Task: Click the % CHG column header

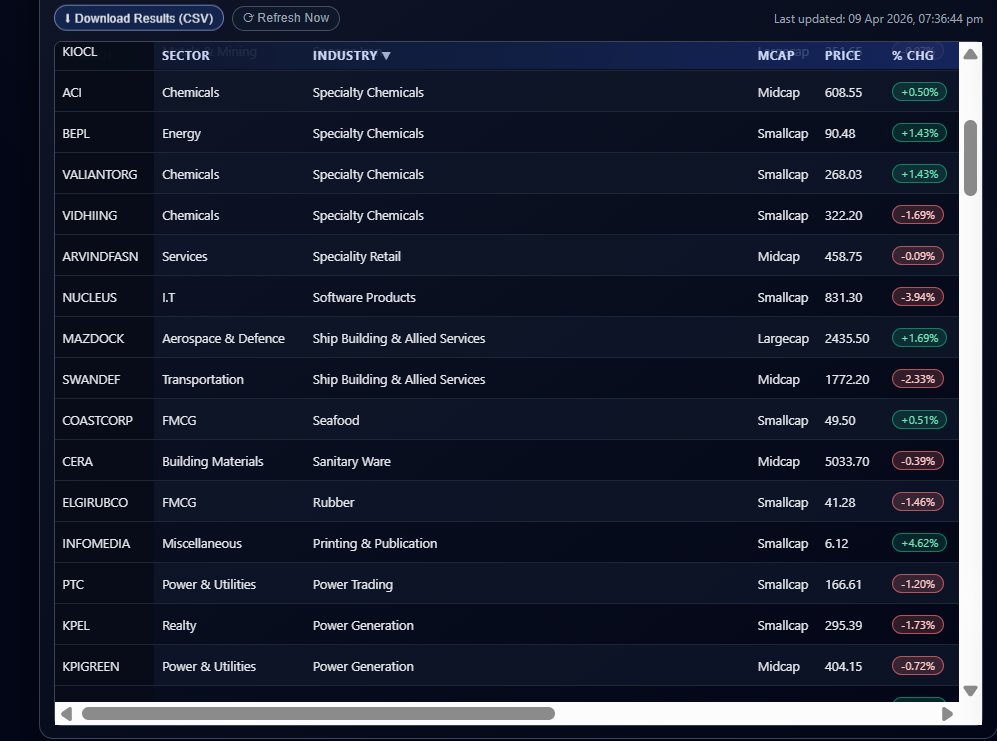Action: [x=912, y=55]
